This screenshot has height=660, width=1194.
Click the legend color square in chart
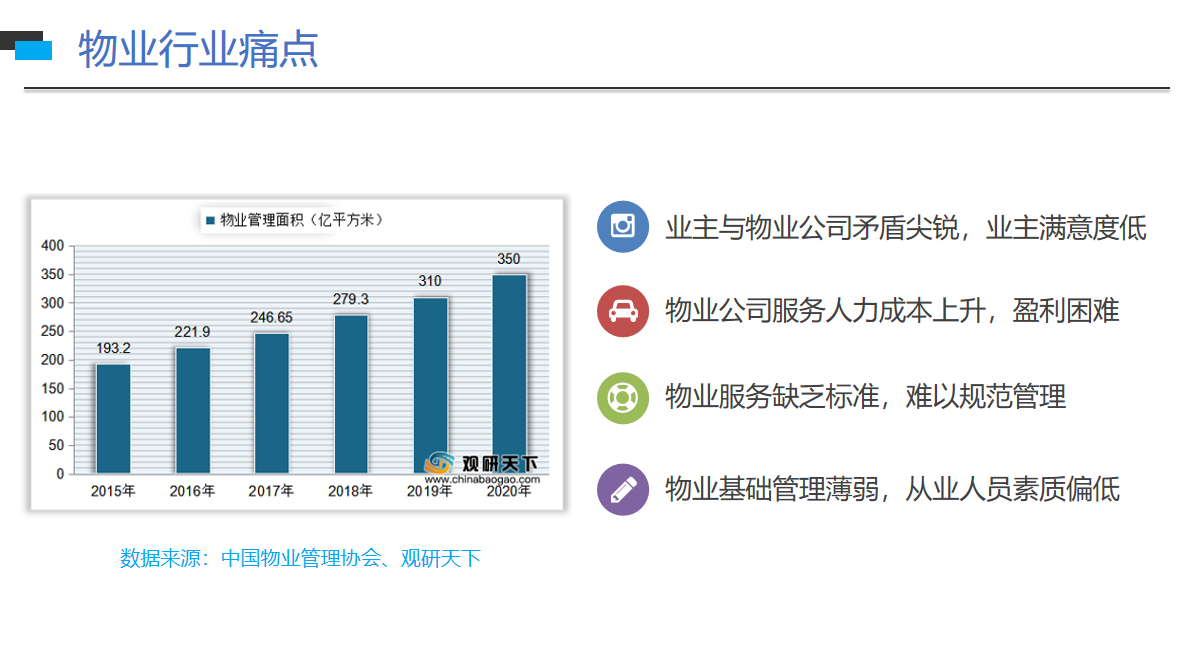(x=210, y=221)
